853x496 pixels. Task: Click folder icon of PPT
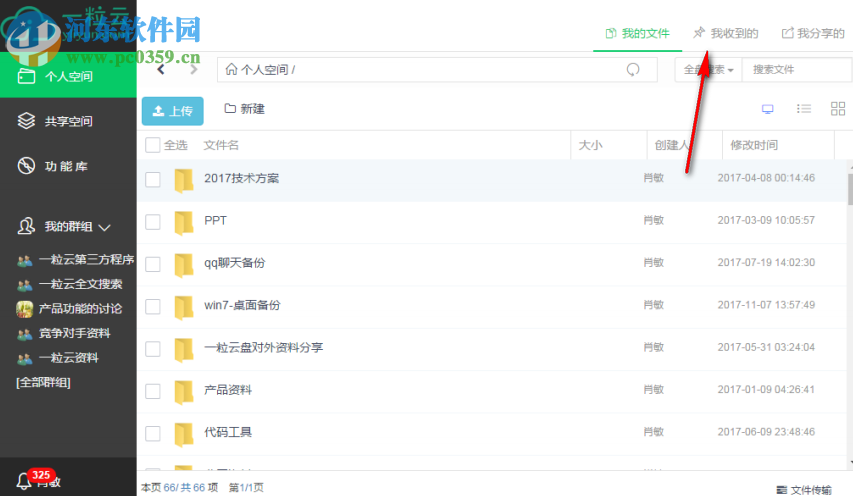[184, 223]
